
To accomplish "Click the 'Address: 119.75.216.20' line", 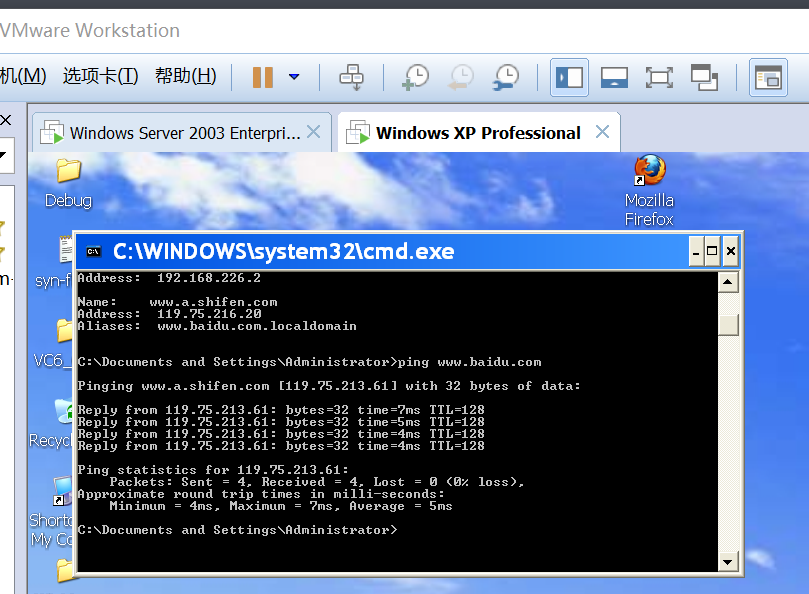I will (169, 314).
